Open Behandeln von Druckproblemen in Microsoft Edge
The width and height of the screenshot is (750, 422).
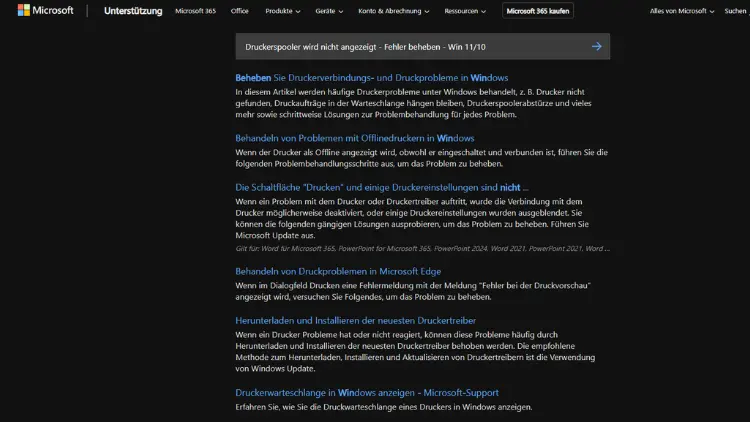tap(338, 271)
